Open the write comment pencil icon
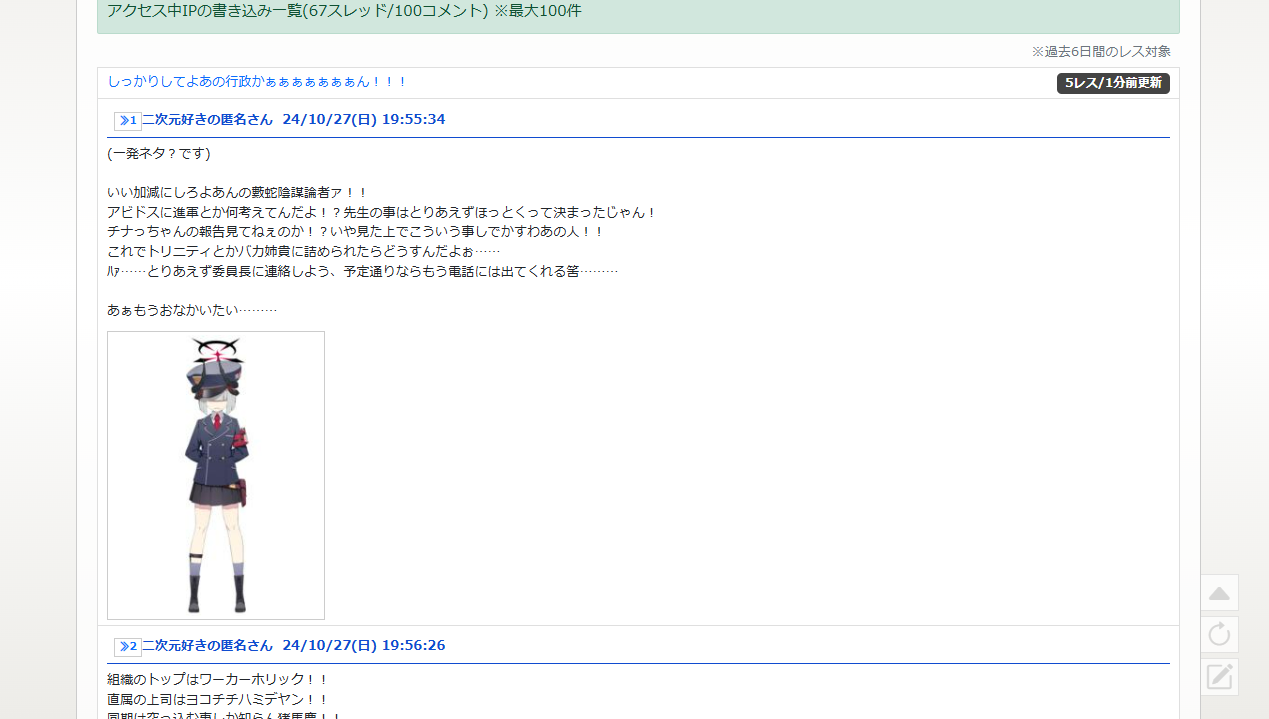Image resolution: width=1269 pixels, height=719 pixels. [1219, 677]
